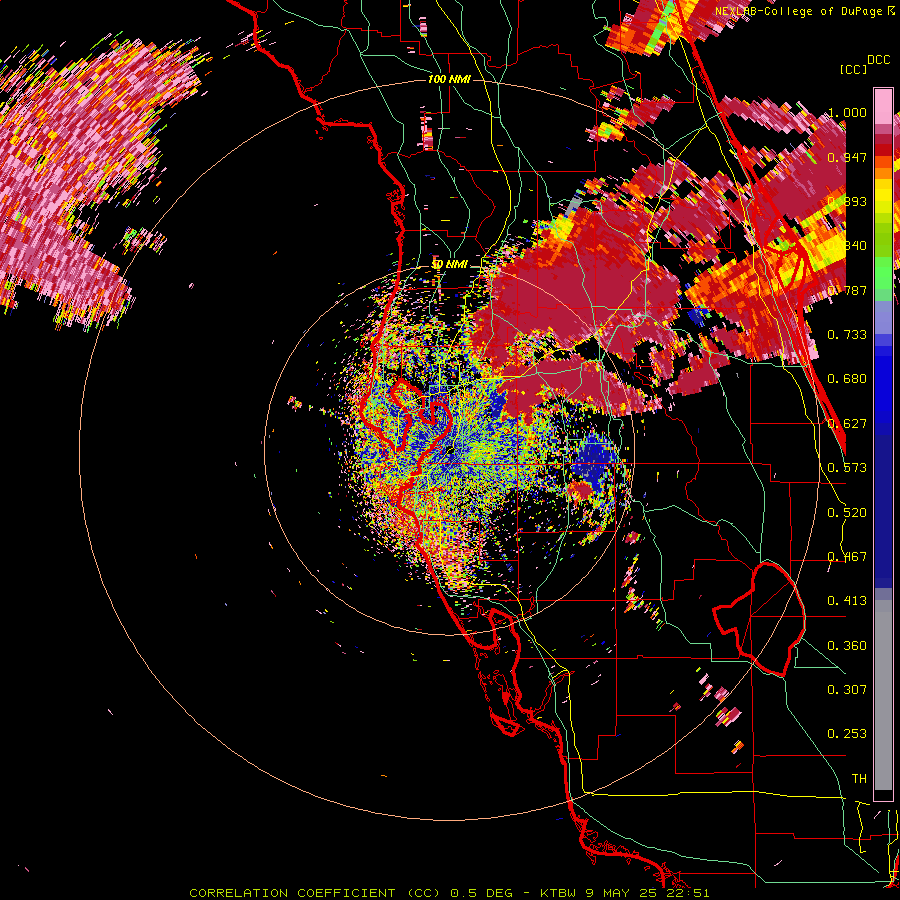This screenshot has height=900, width=900.
Task: Select the 0.520 legend value
Action: pyautogui.click(x=847, y=513)
